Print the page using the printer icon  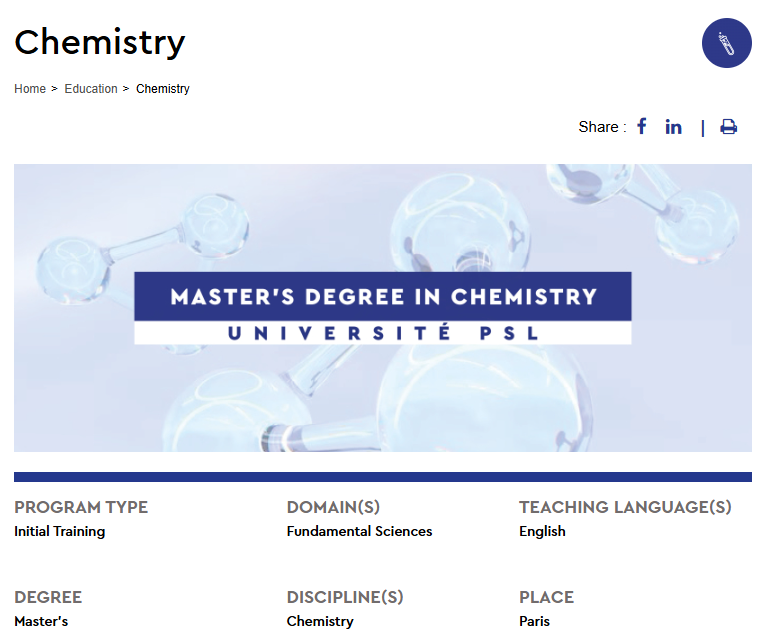coord(728,127)
